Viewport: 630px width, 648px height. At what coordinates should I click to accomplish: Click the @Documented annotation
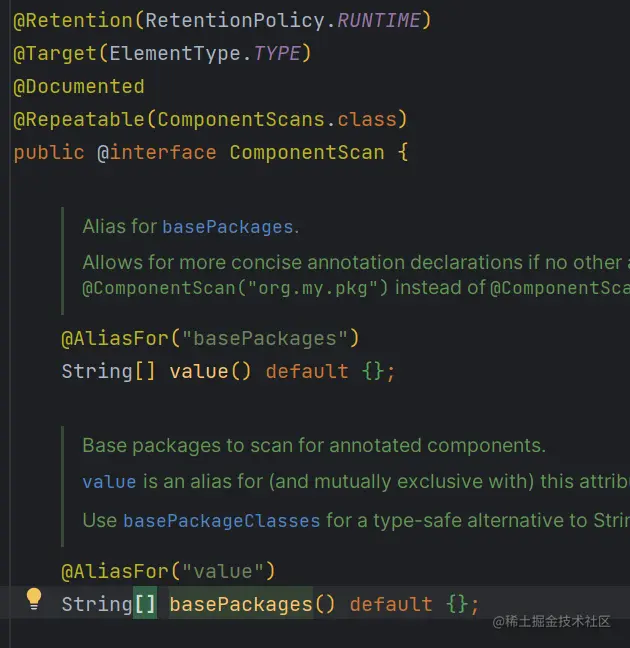[x=79, y=87]
